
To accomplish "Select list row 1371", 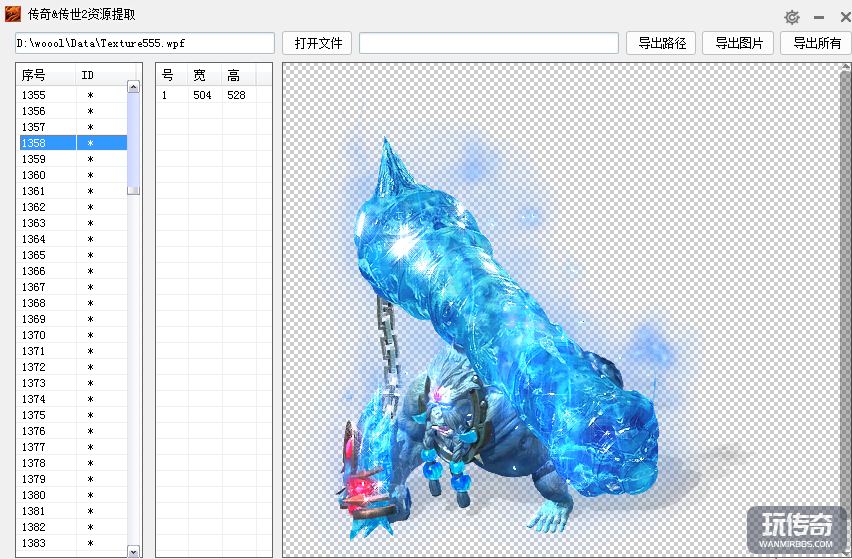I will coord(73,351).
